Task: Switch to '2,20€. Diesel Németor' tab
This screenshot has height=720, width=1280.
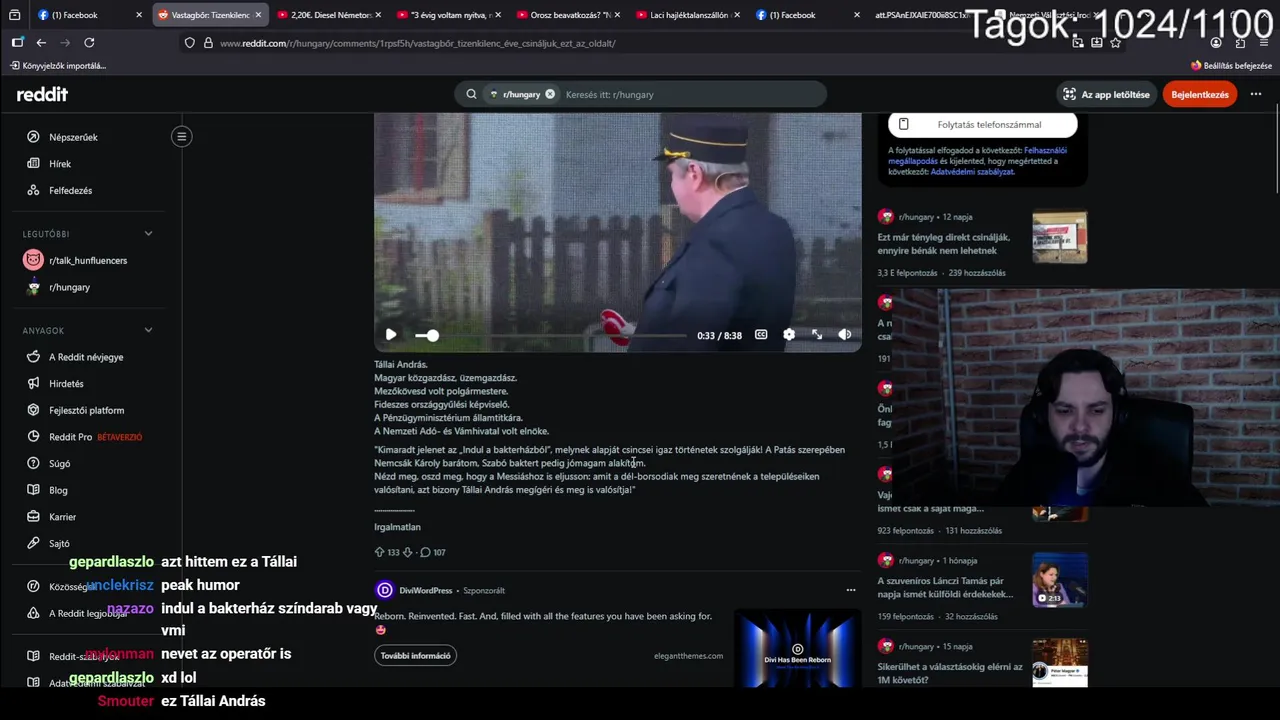Action: click(329, 15)
